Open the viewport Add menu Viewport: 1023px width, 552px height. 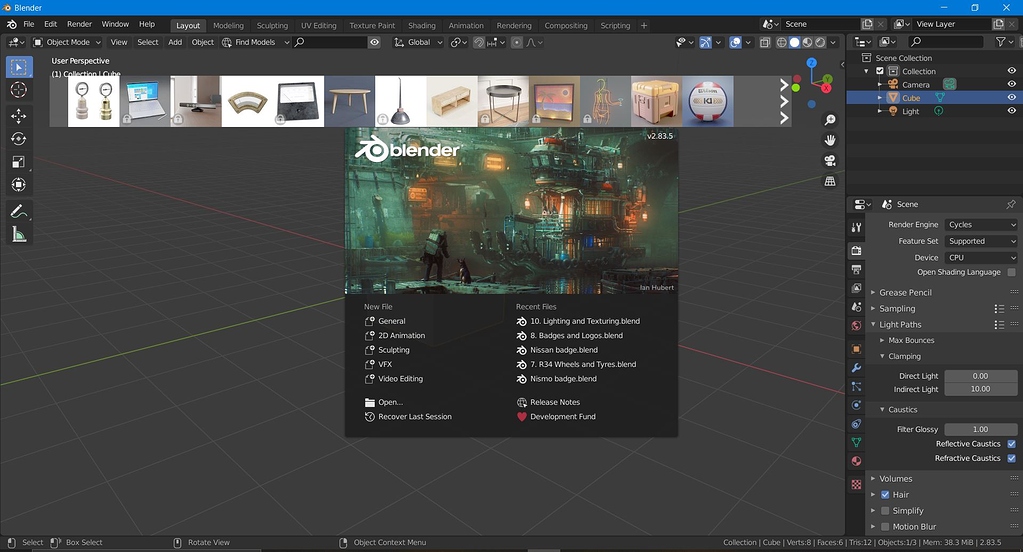(x=175, y=42)
